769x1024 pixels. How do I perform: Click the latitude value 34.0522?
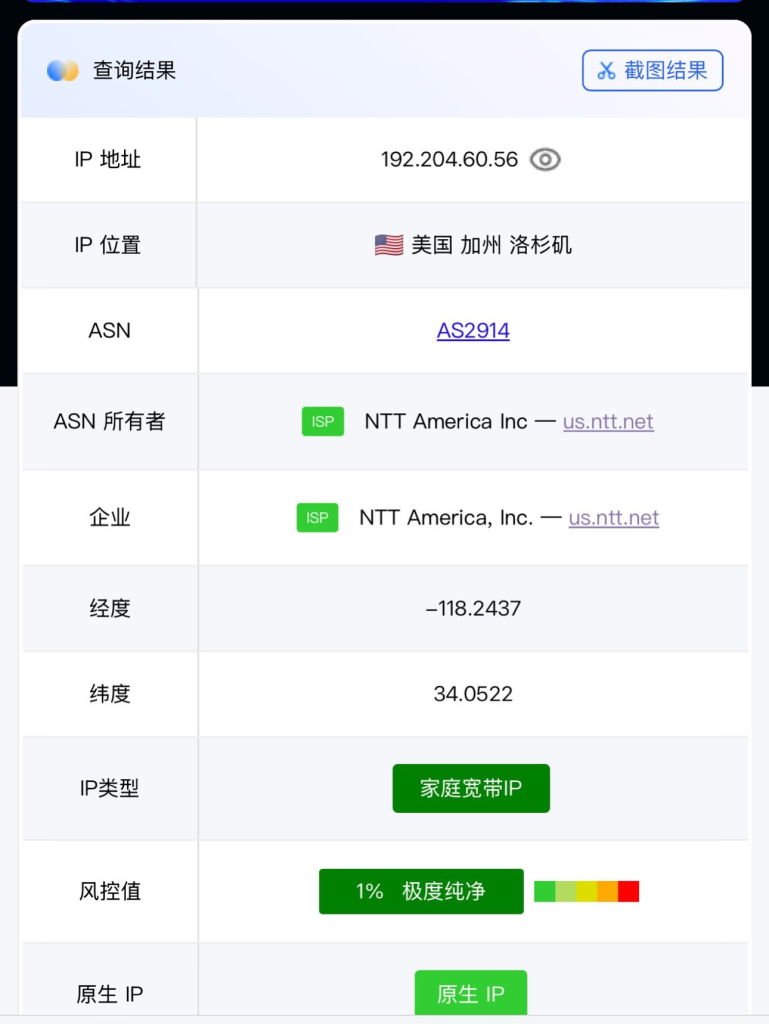click(x=473, y=694)
